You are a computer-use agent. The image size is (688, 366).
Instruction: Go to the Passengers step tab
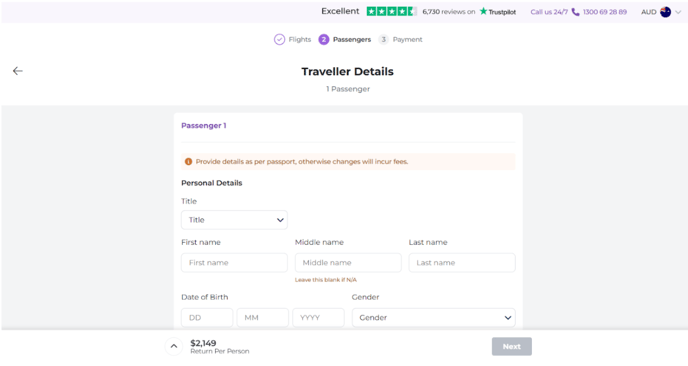click(345, 39)
